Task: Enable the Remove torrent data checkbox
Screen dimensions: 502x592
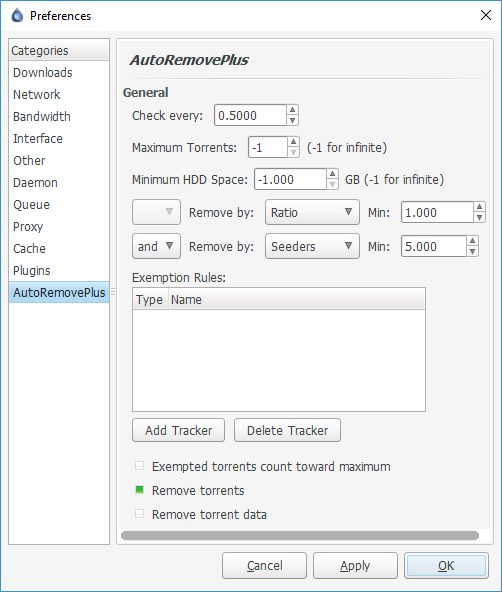Action: [x=139, y=514]
